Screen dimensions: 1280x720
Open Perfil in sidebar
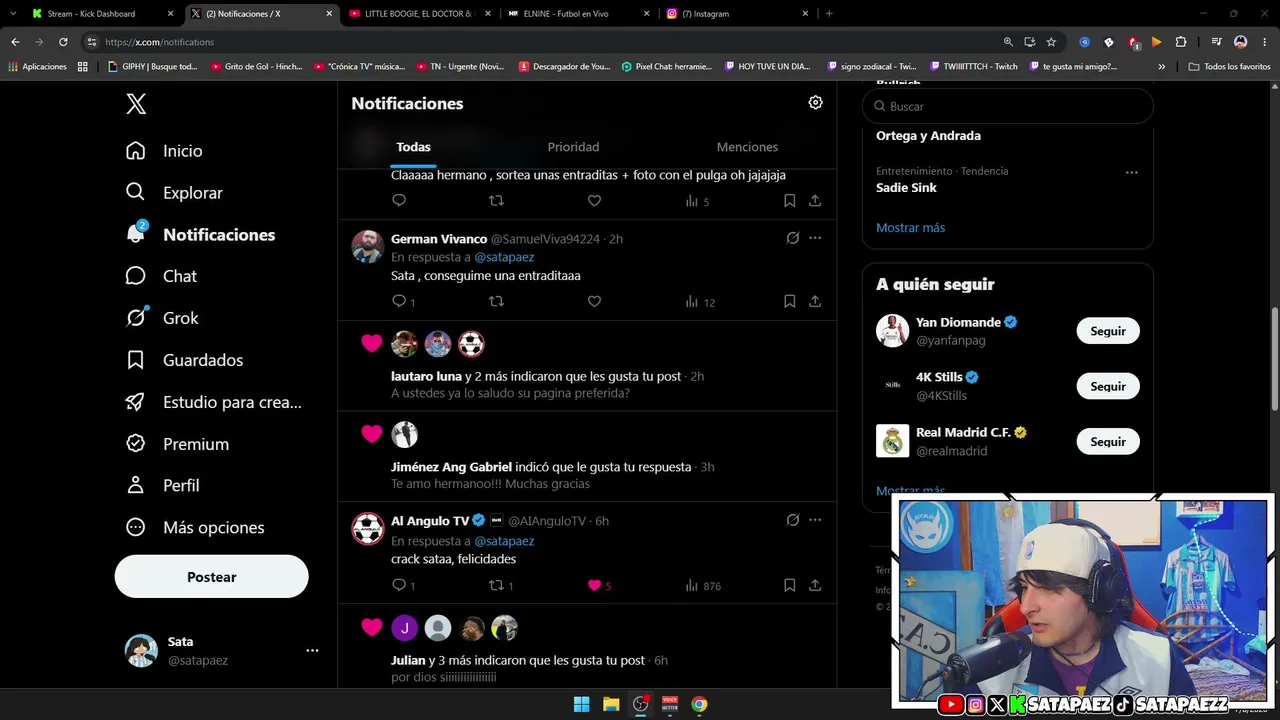[x=162, y=485]
